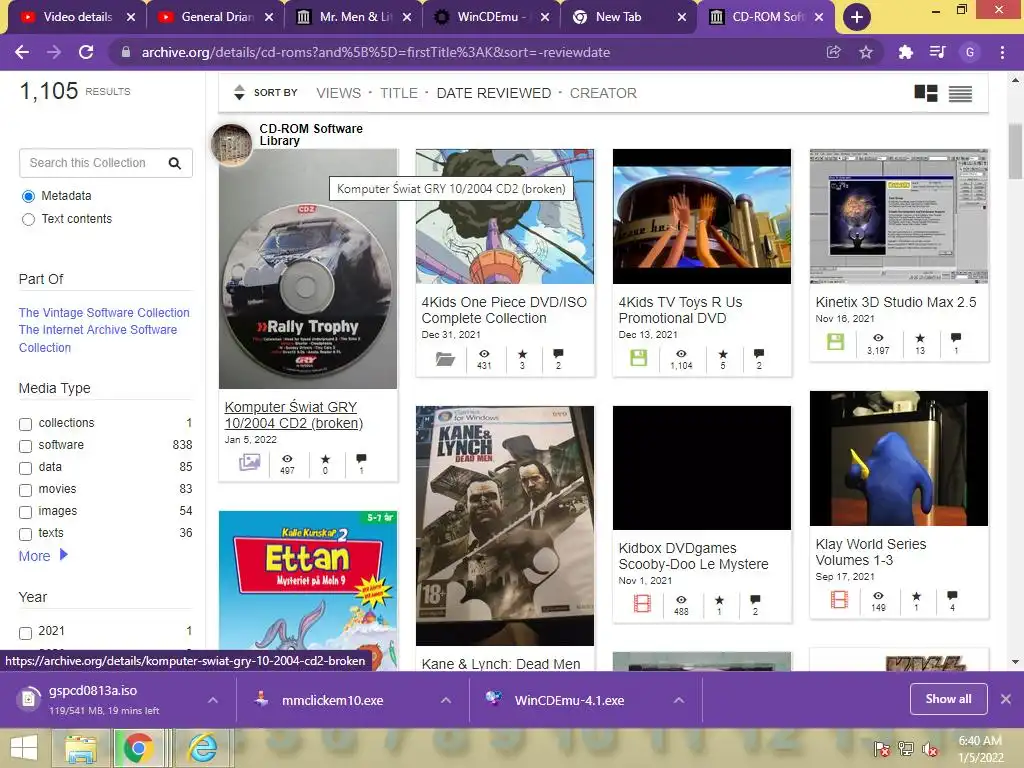
Task: Click the page vertical scrollbar thumb
Action: [1015, 152]
